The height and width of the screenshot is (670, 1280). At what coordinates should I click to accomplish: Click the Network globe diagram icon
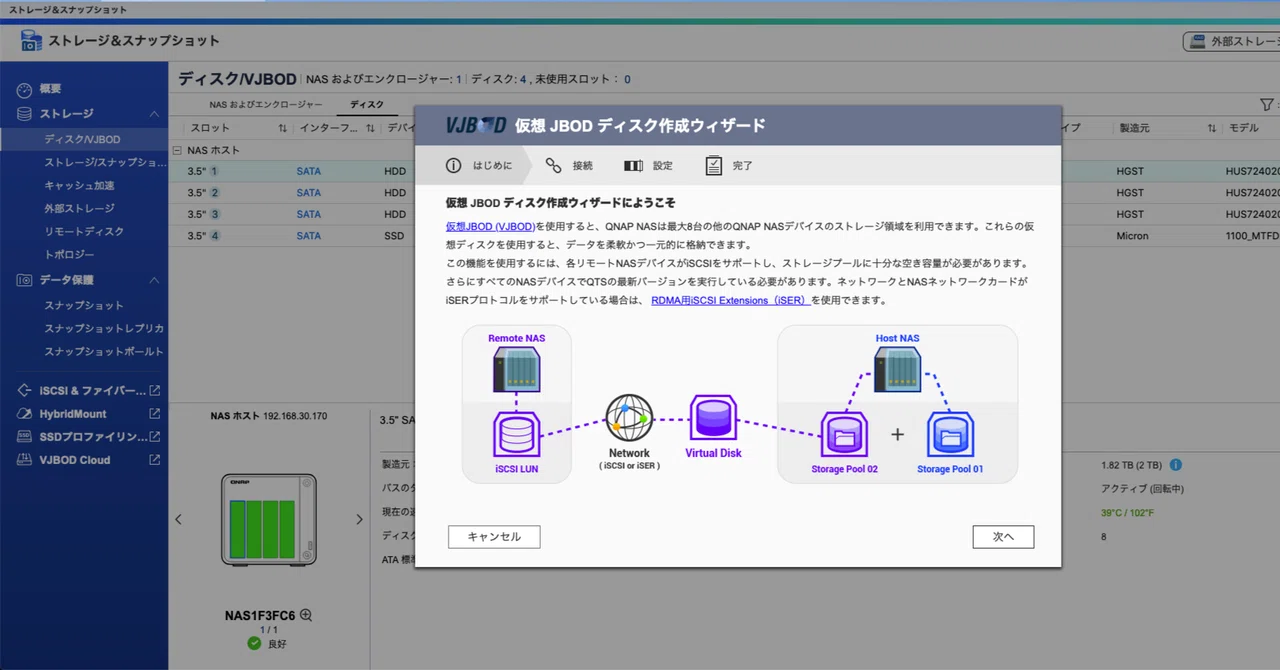point(629,418)
